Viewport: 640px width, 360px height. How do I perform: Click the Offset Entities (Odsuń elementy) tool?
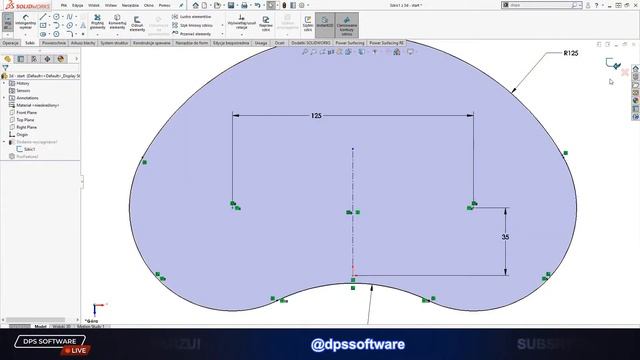[137, 24]
